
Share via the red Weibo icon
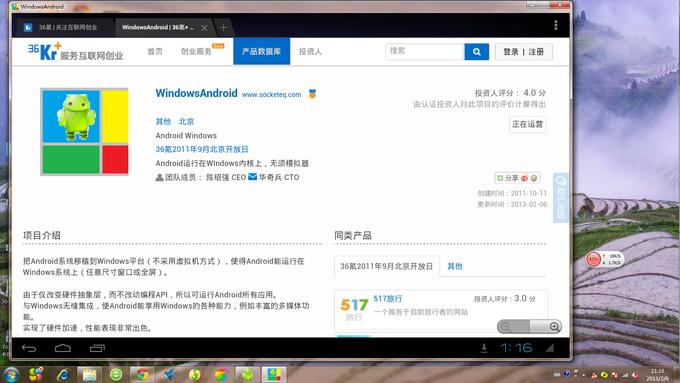tap(525, 178)
